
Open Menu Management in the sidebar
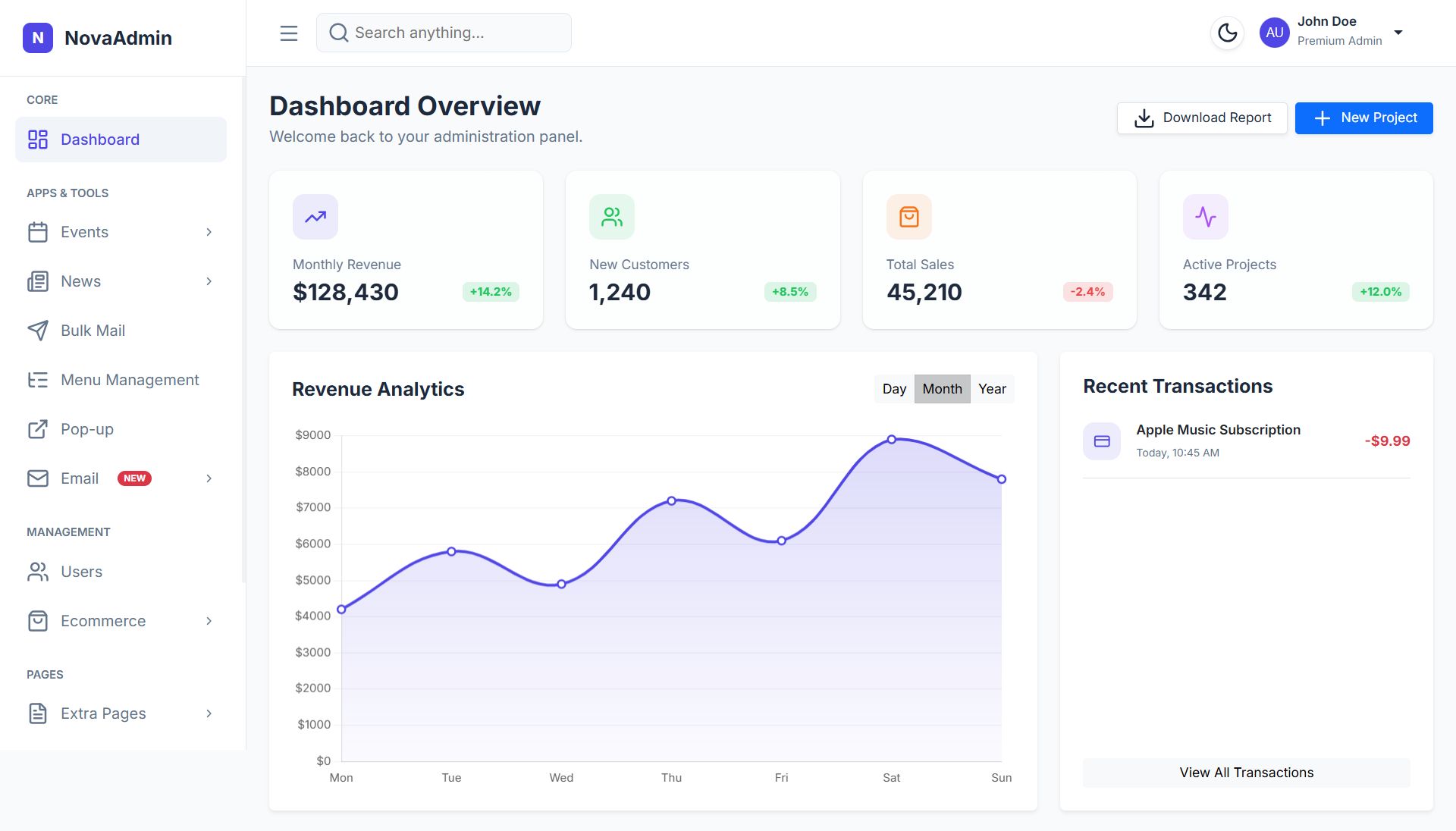(129, 380)
